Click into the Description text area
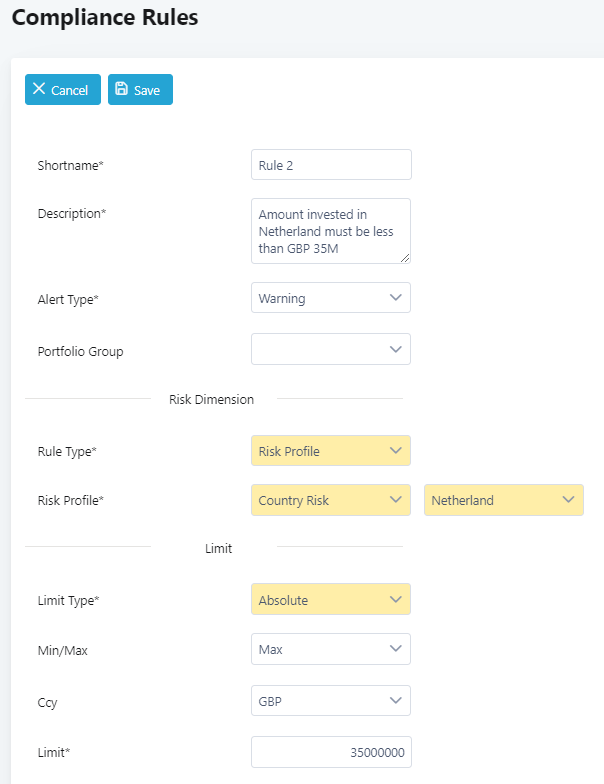The height and width of the screenshot is (784, 604). pos(331,231)
